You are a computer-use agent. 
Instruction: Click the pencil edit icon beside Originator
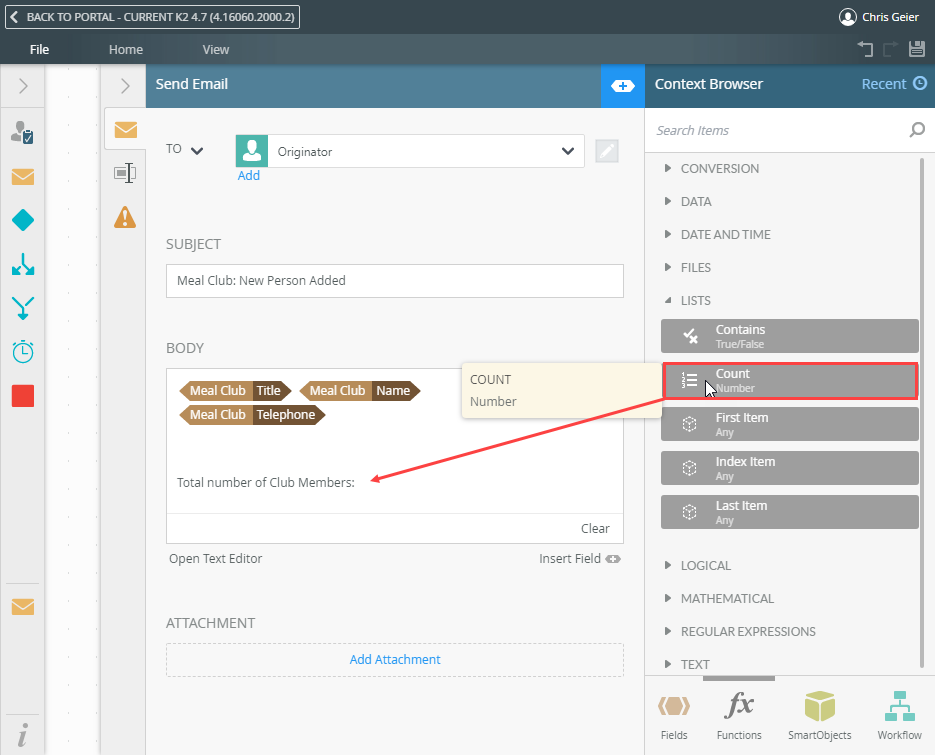pyautogui.click(x=607, y=151)
